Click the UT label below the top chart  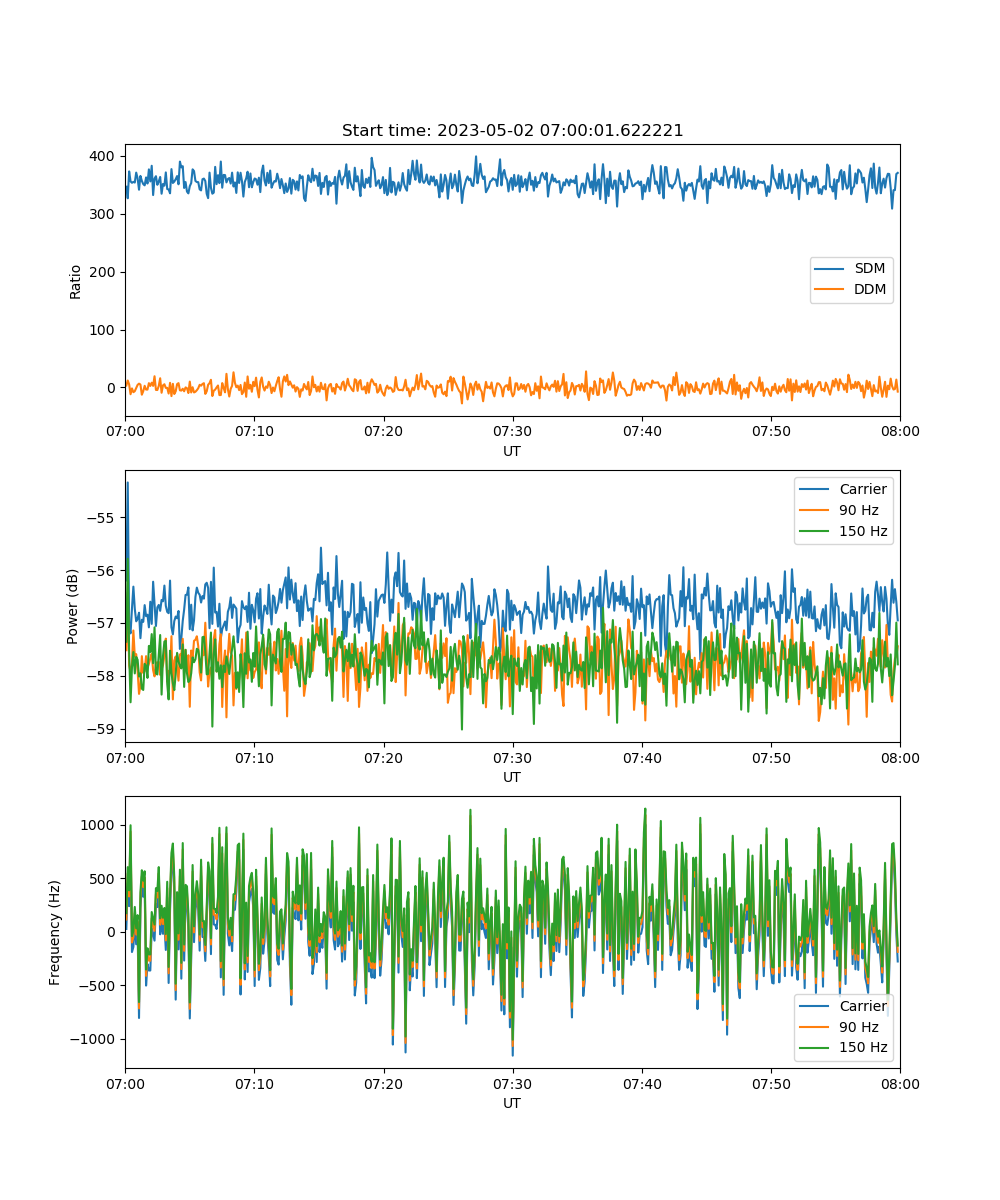(x=512, y=451)
